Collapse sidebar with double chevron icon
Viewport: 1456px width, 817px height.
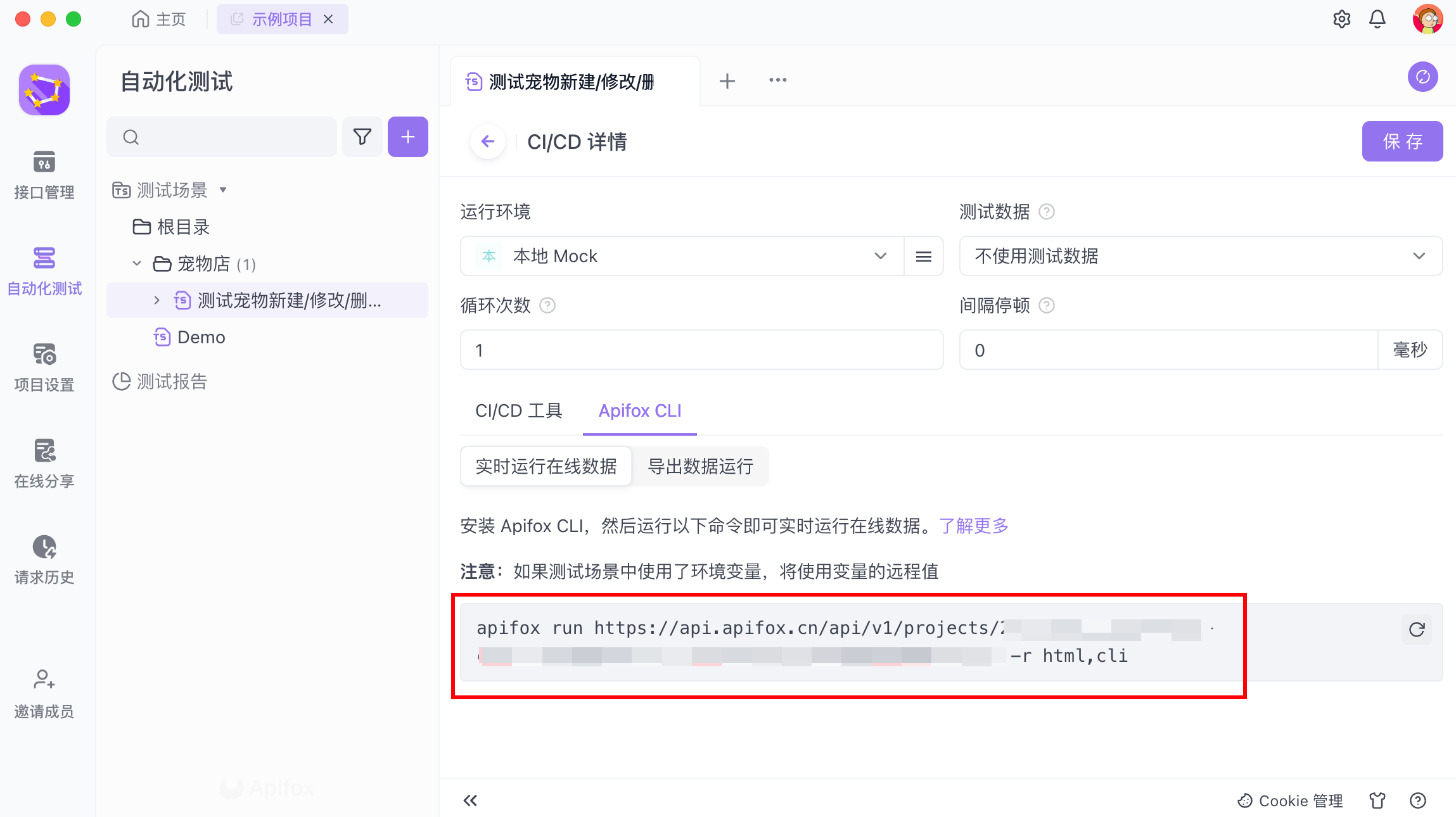pos(469,801)
